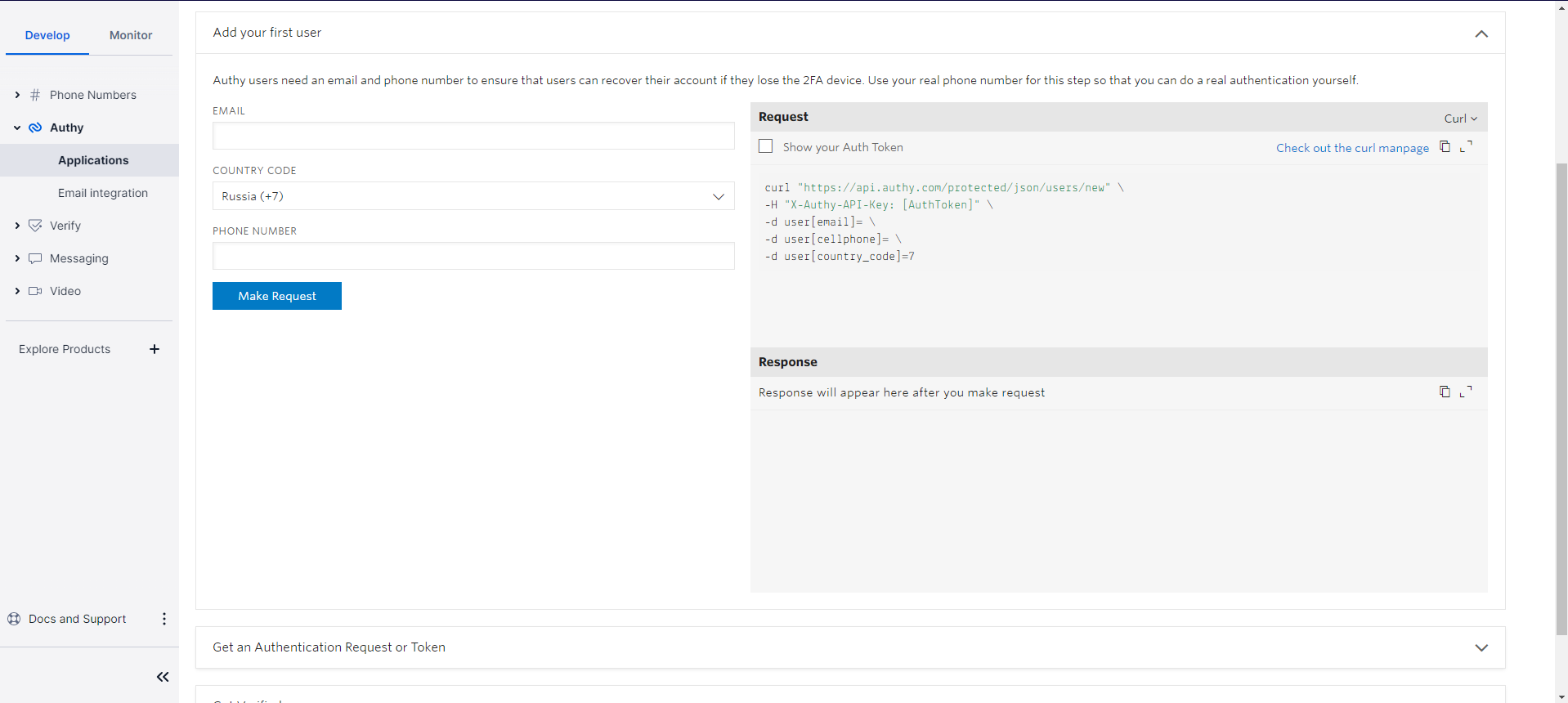Viewport: 1568px width, 703px height.
Task: Open the Messaging menu item
Action: coord(79,258)
